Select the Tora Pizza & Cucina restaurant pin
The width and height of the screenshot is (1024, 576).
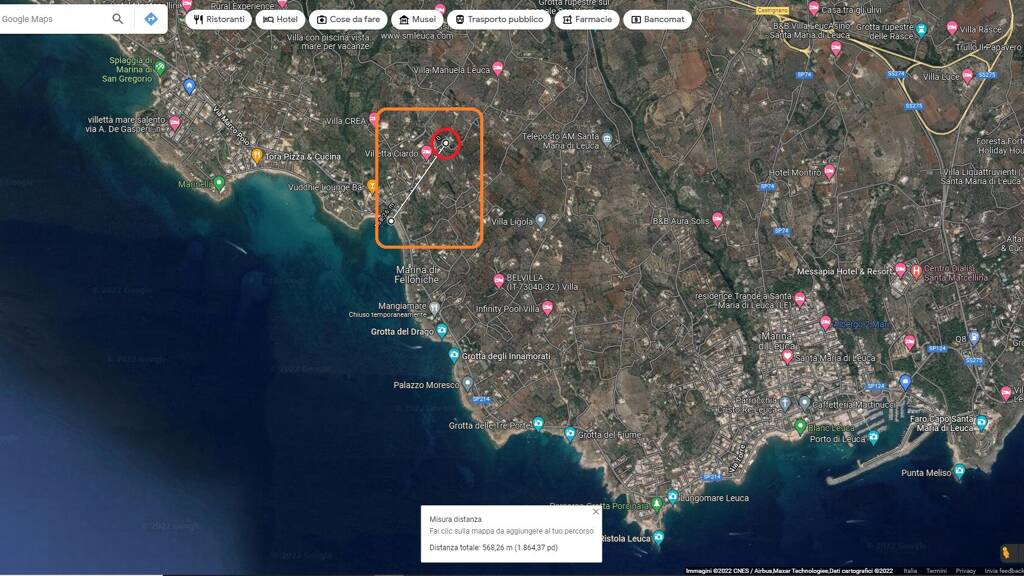pos(257,156)
